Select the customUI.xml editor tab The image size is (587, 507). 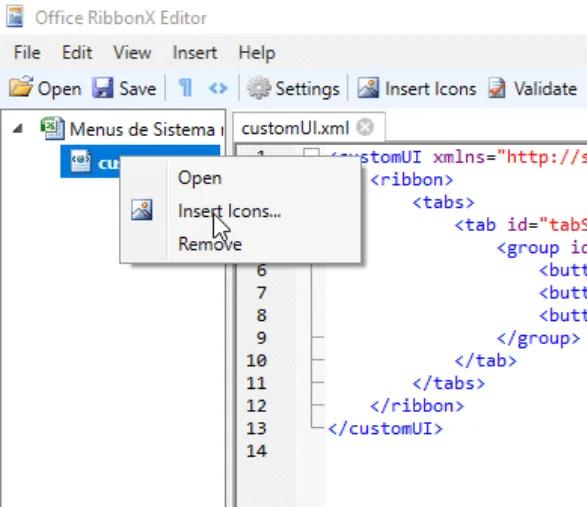[x=295, y=128]
